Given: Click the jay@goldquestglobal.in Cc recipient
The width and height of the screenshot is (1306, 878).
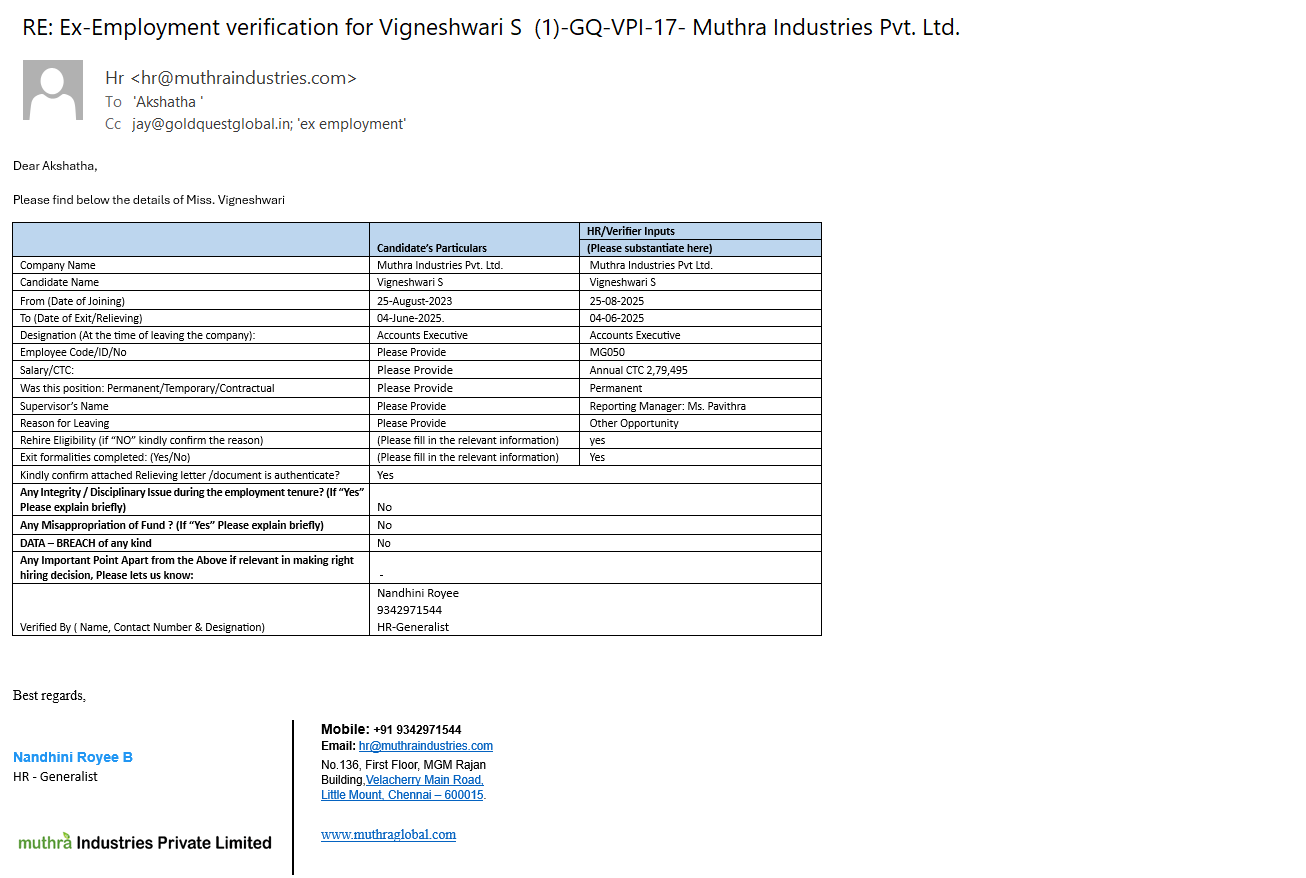Looking at the screenshot, I should 211,124.
